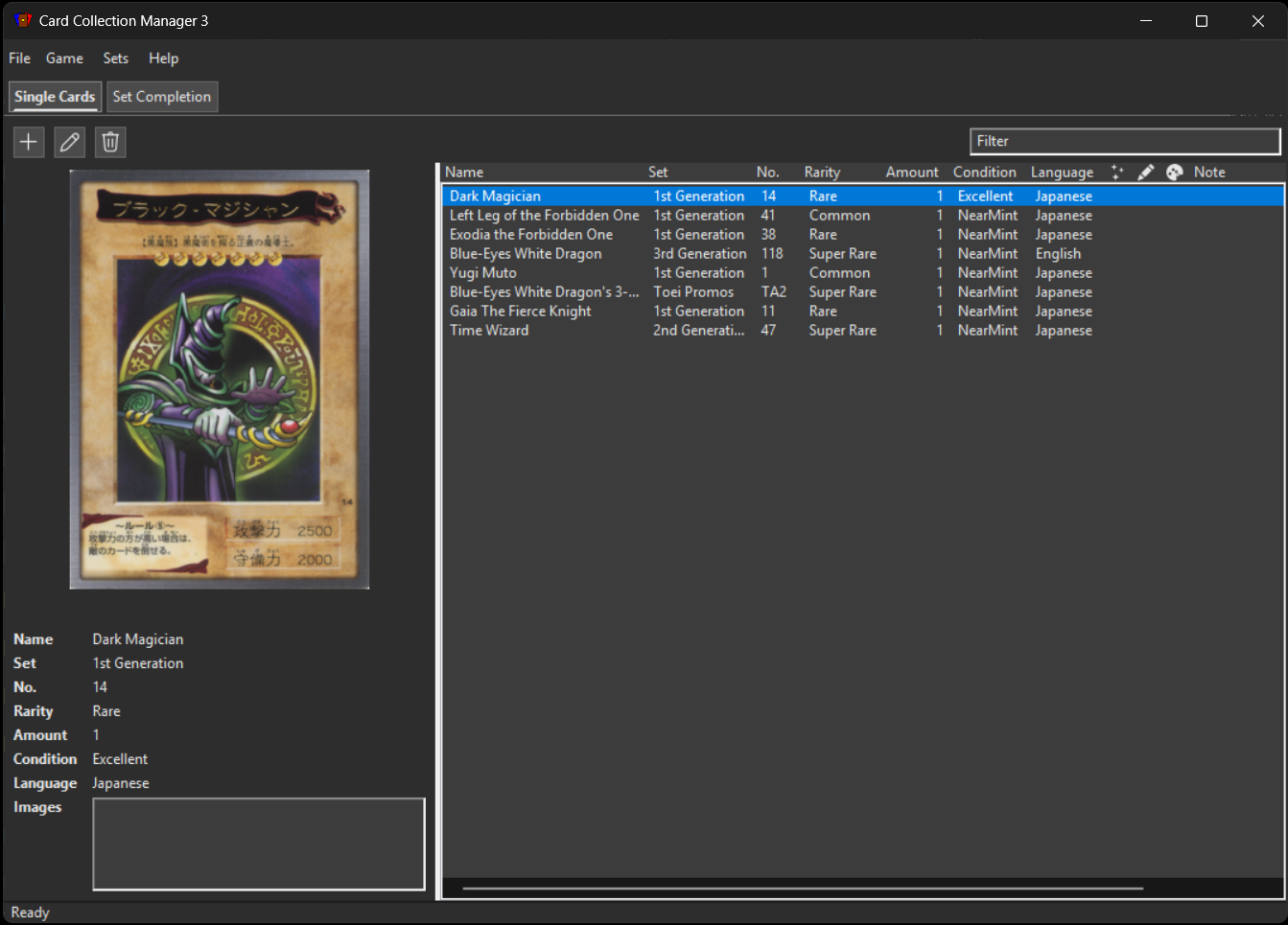This screenshot has height=925, width=1288.
Task: Click the Japanese value in details panel
Action: pyautogui.click(x=121, y=783)
